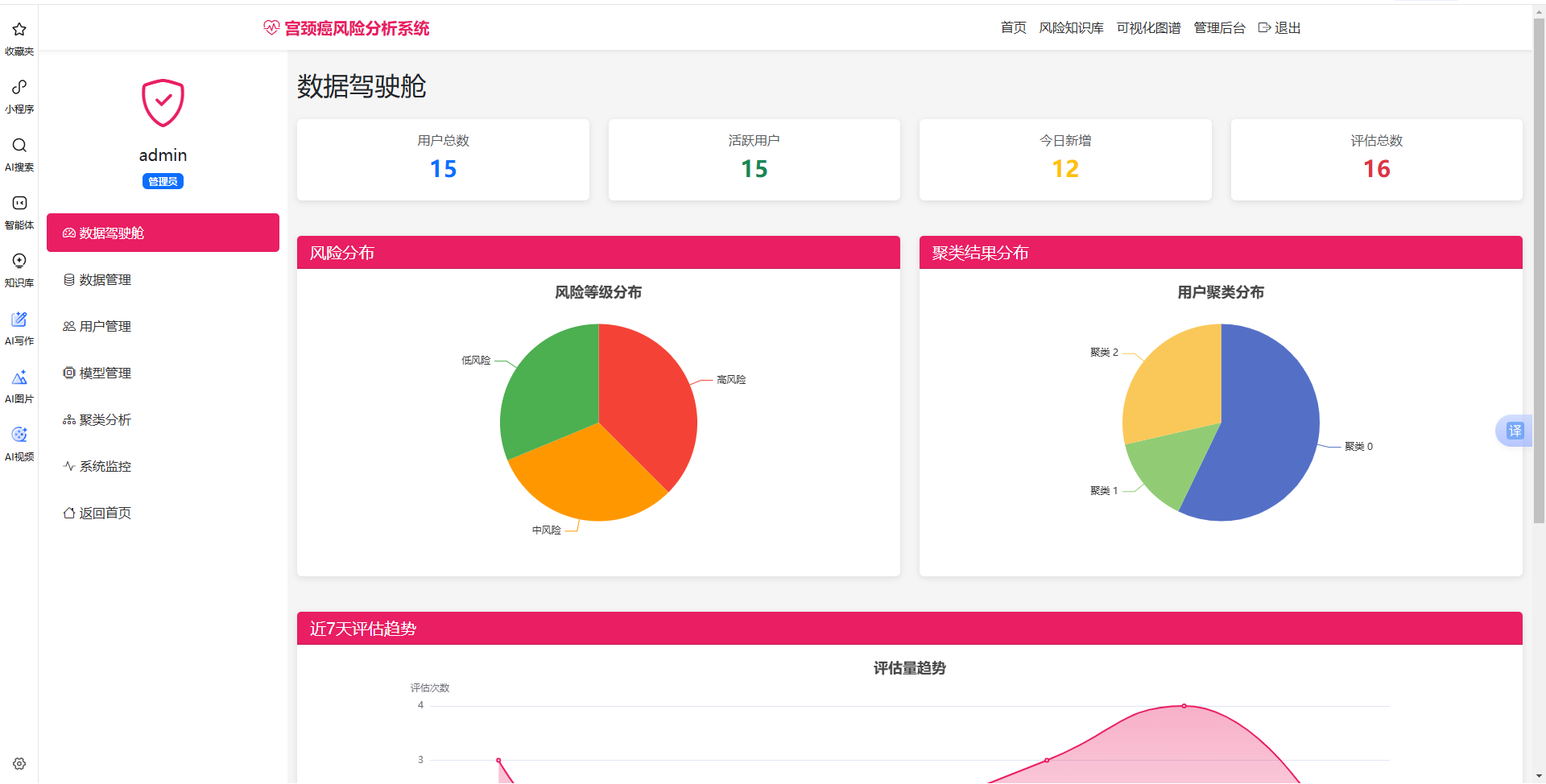This screenshot has width=1546, height=784.
Task: Click the 近7天评估趋势 panel header
Action: (910, 629)
